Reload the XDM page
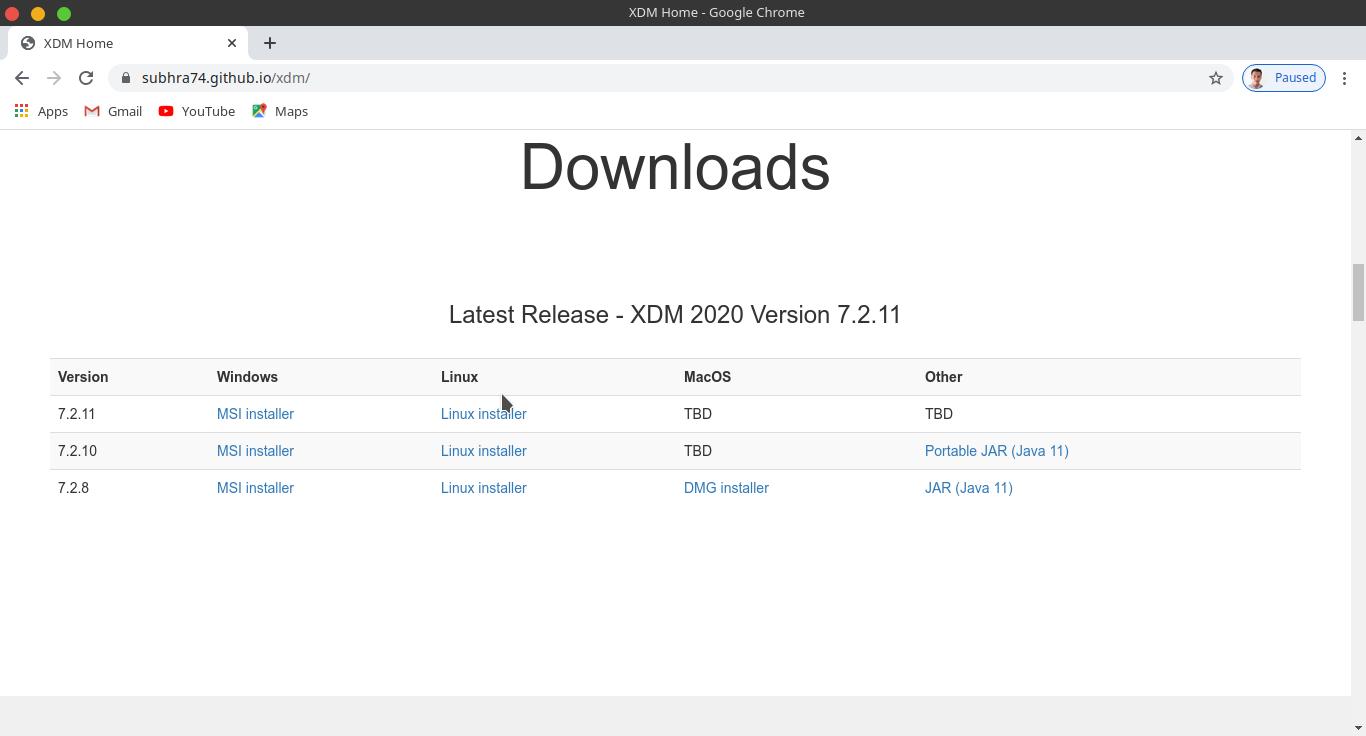The height and width of the screenshot is (736, 1366). pyautogui.click(x=86, y=78)
